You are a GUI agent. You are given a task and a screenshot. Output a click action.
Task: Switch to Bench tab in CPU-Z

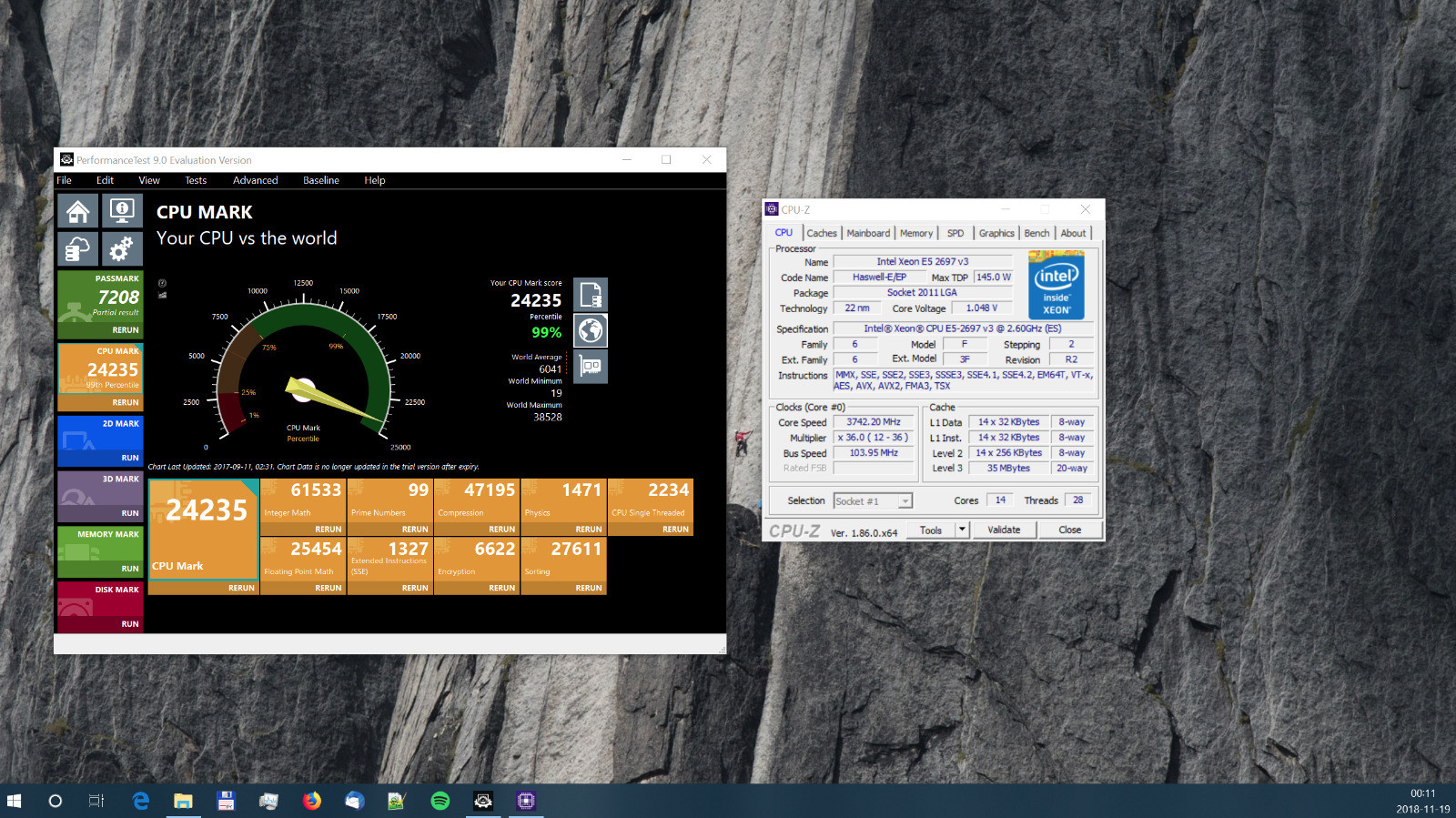click(x=1036, y=233)
